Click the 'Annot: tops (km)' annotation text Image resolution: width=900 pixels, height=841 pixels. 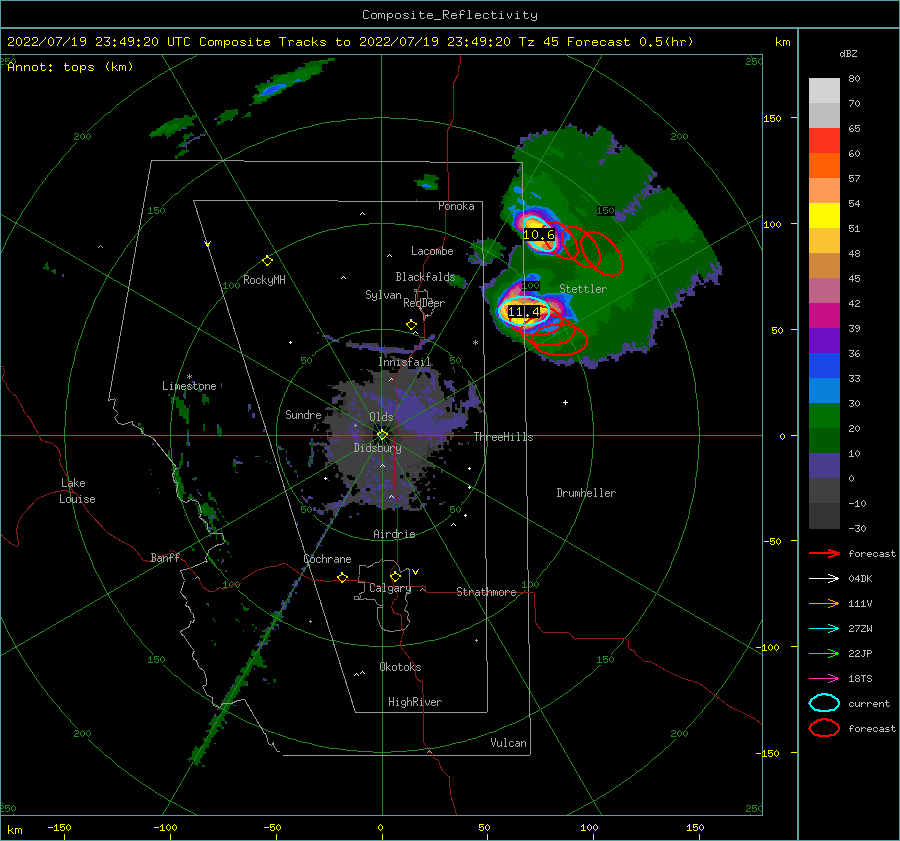[x=70, y=67]
